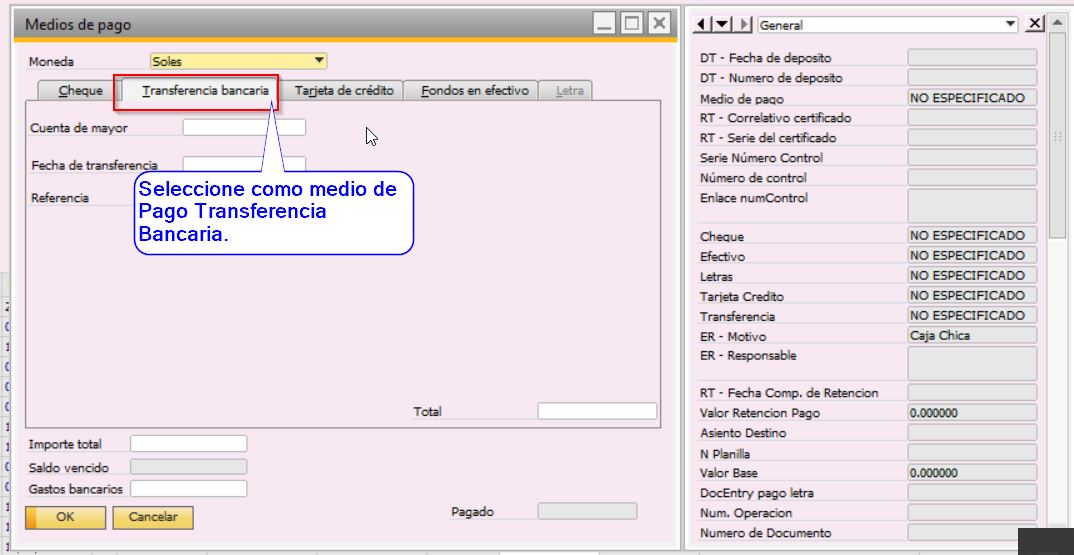Go to the Fondos en efectivo tab
Screen dimensions: 1074x555
coord(474,91)
